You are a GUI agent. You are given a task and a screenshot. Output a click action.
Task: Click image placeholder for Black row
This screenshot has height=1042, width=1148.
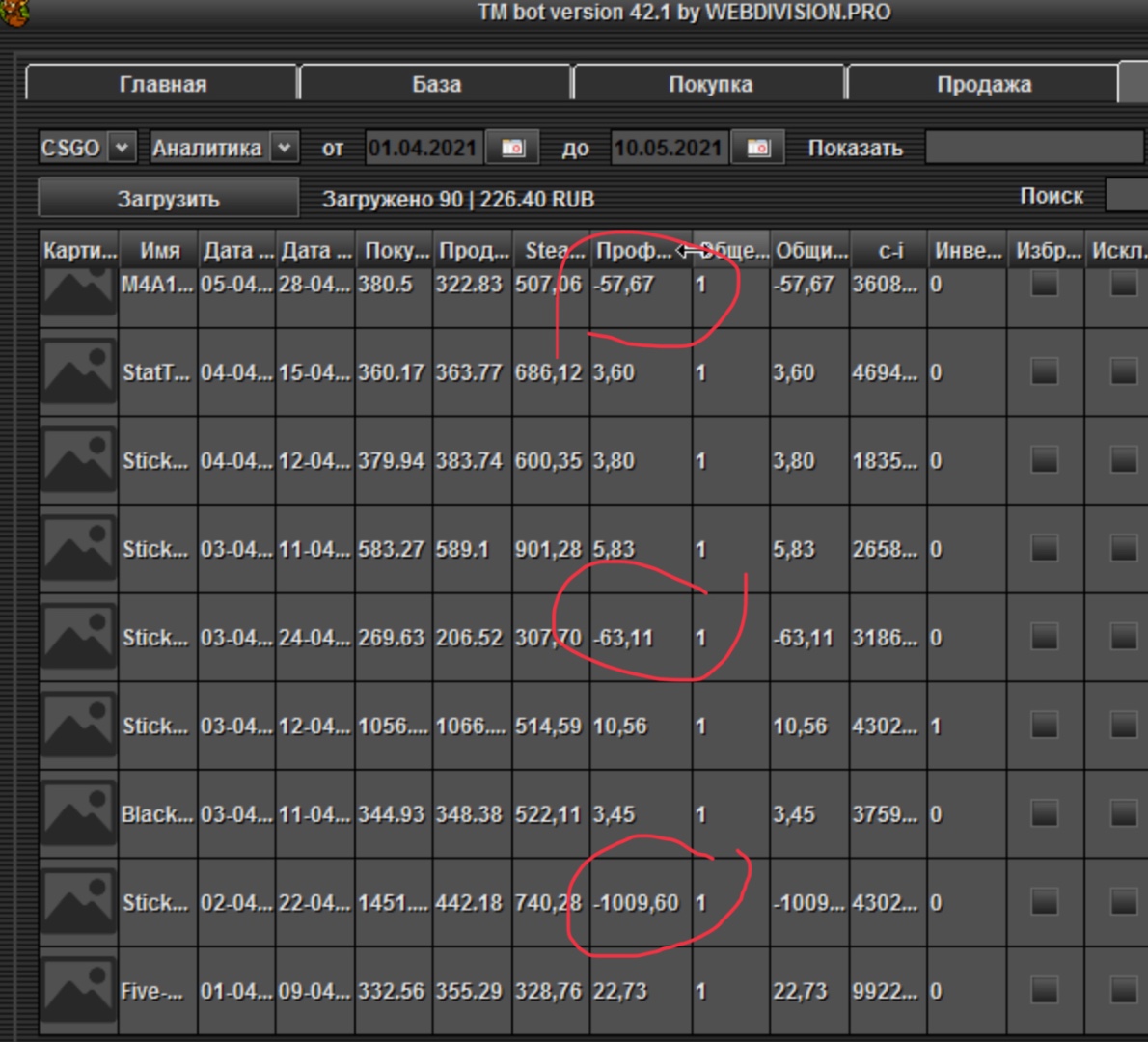point(78,814)
